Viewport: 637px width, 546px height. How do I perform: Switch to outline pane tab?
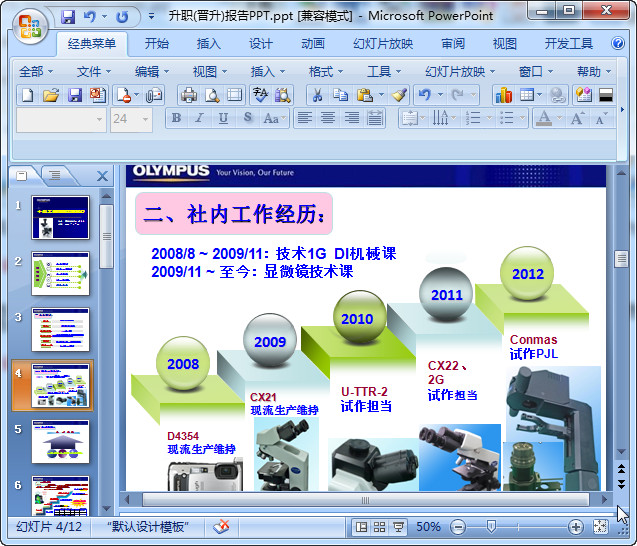click(54, 175)
